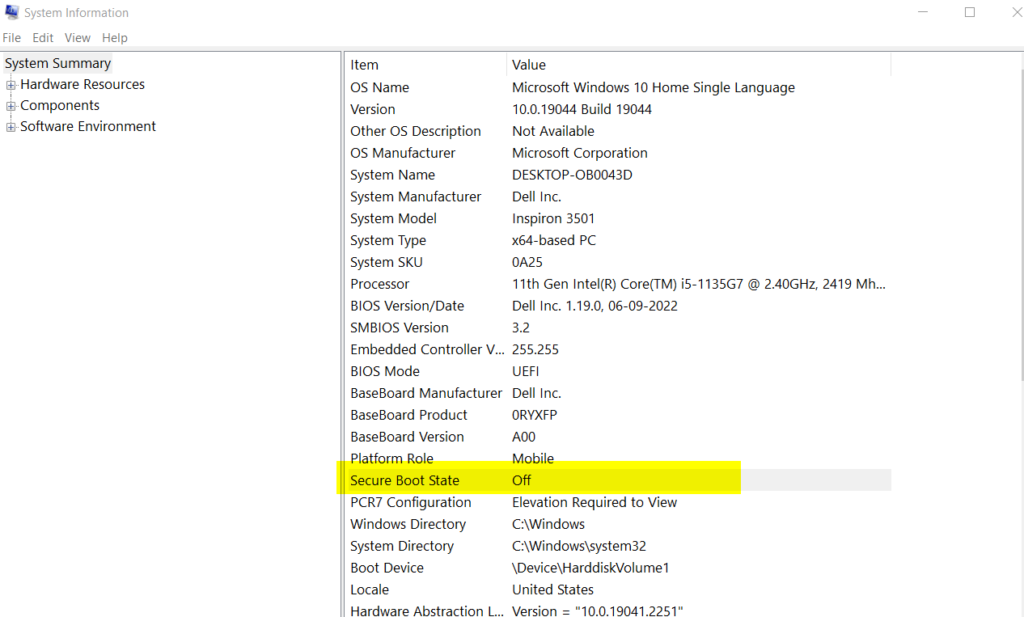Open the Help menu
1024x617 pixels.
click(x=114, y=37)
